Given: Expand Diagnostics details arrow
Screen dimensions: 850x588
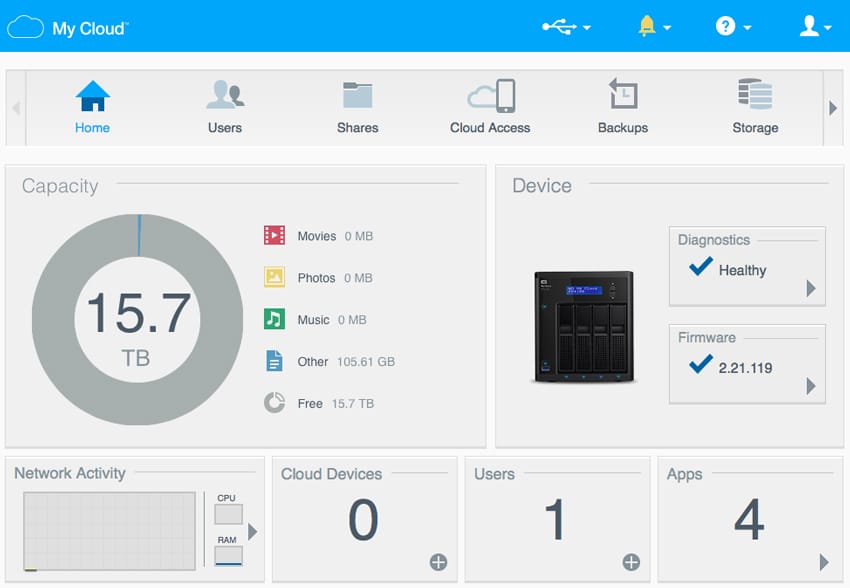Looking at the screenshot, I should tap(811, 288).
